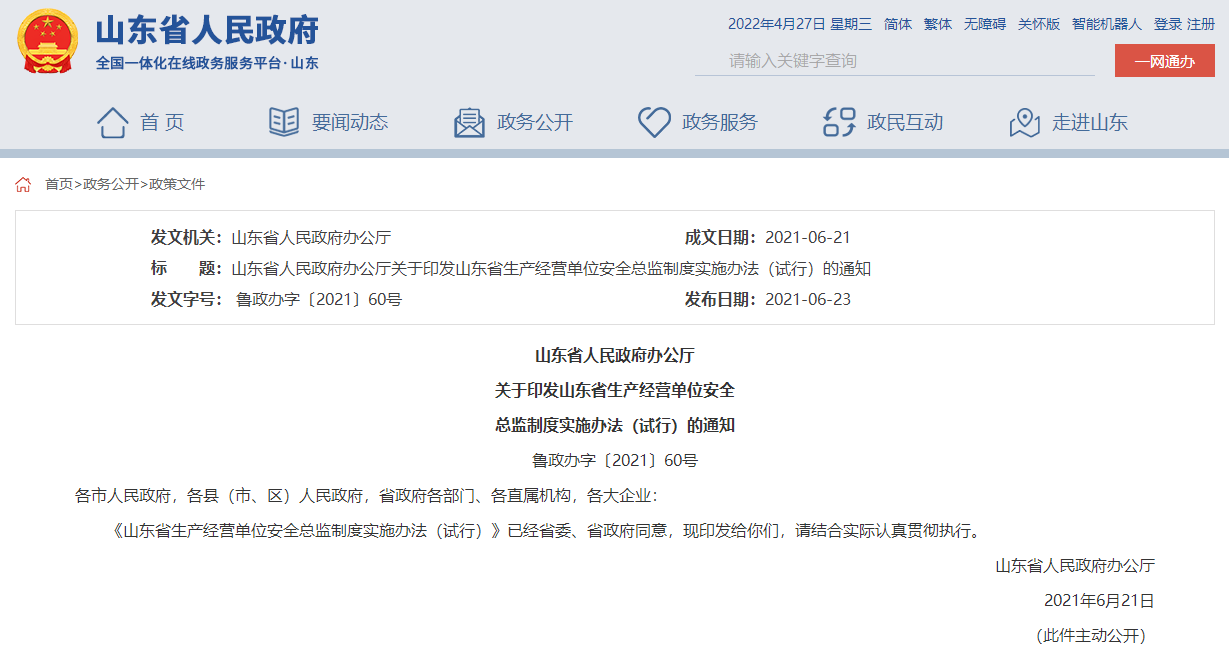1229x651 pixels.
Task: Click the red 一网通办 button
Action: tap(1163, 60)
